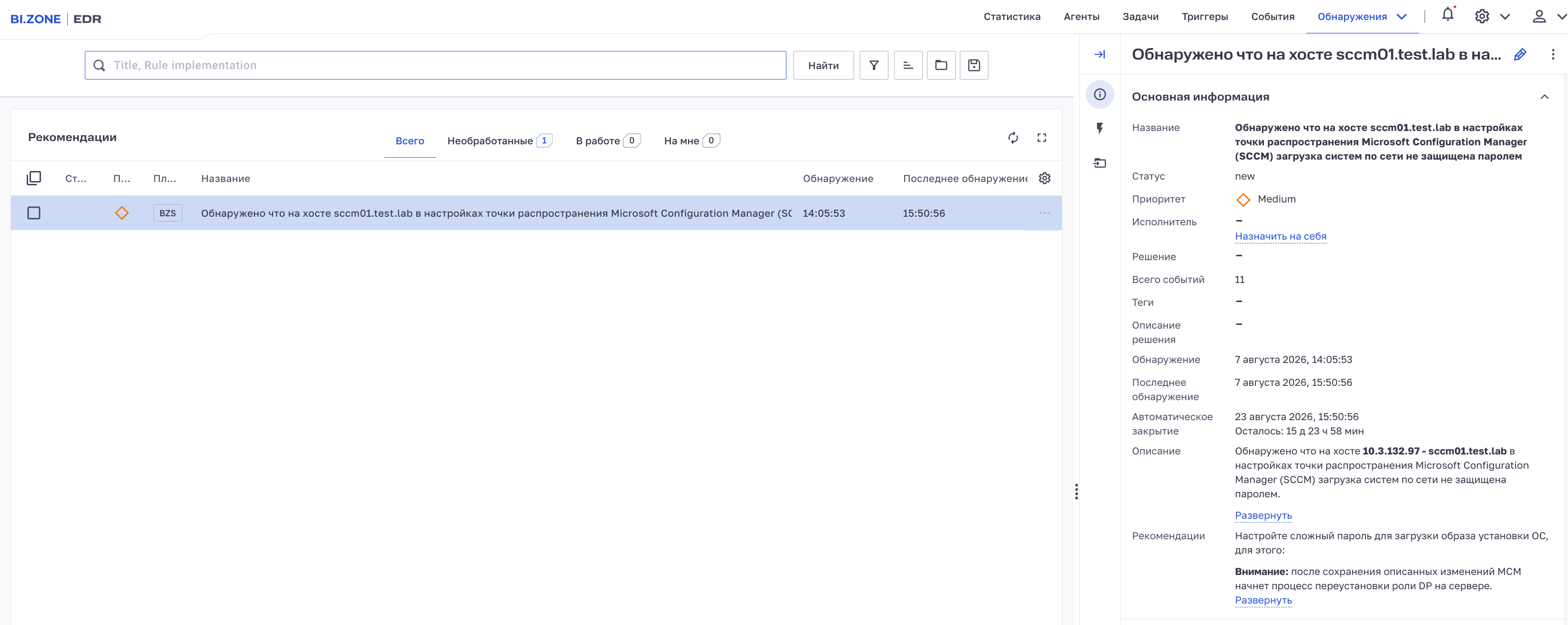This screenshot has height=625, width=1568.
Task: Open the user profile icon
Action: click(1539, 16)
